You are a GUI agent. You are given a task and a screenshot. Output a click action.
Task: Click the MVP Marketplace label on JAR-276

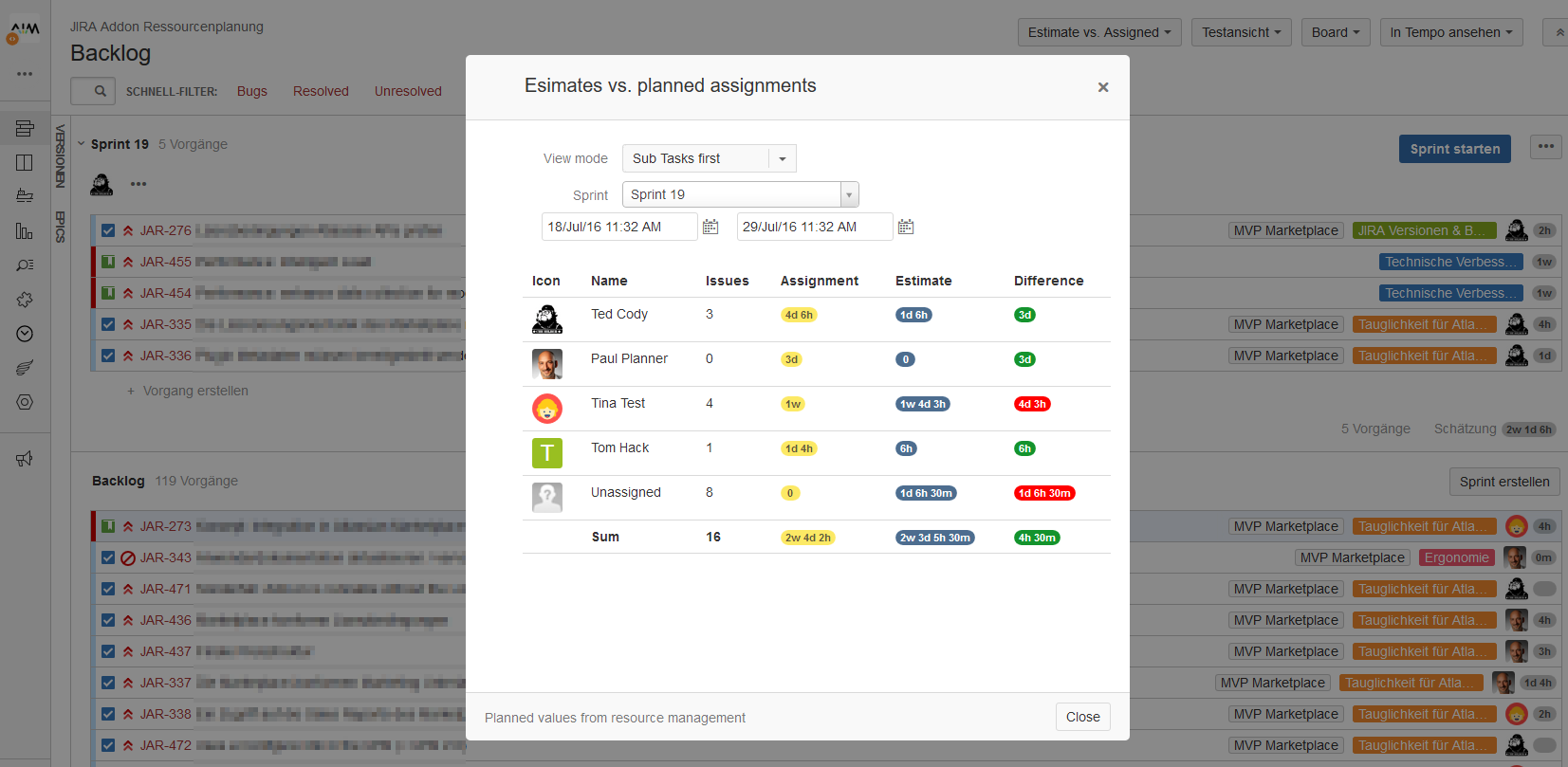coord(1286,230)
